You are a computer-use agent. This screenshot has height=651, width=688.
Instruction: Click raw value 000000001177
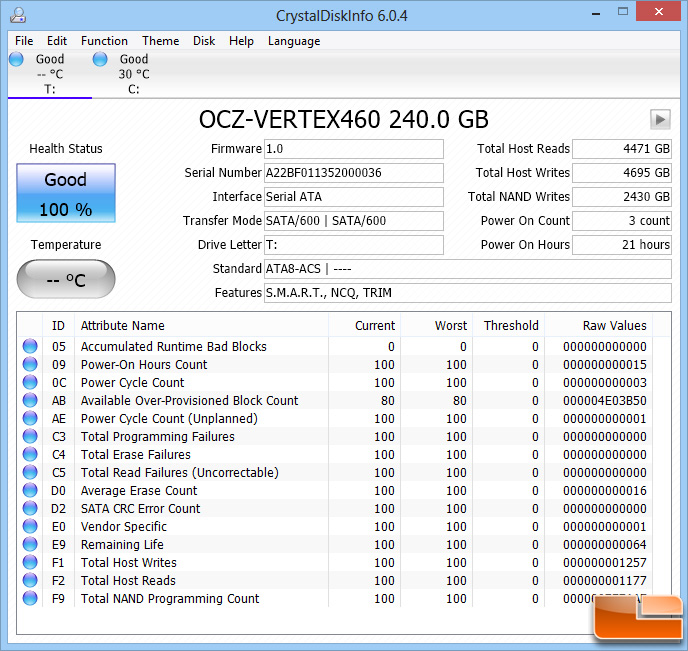(x=605, y=580)
